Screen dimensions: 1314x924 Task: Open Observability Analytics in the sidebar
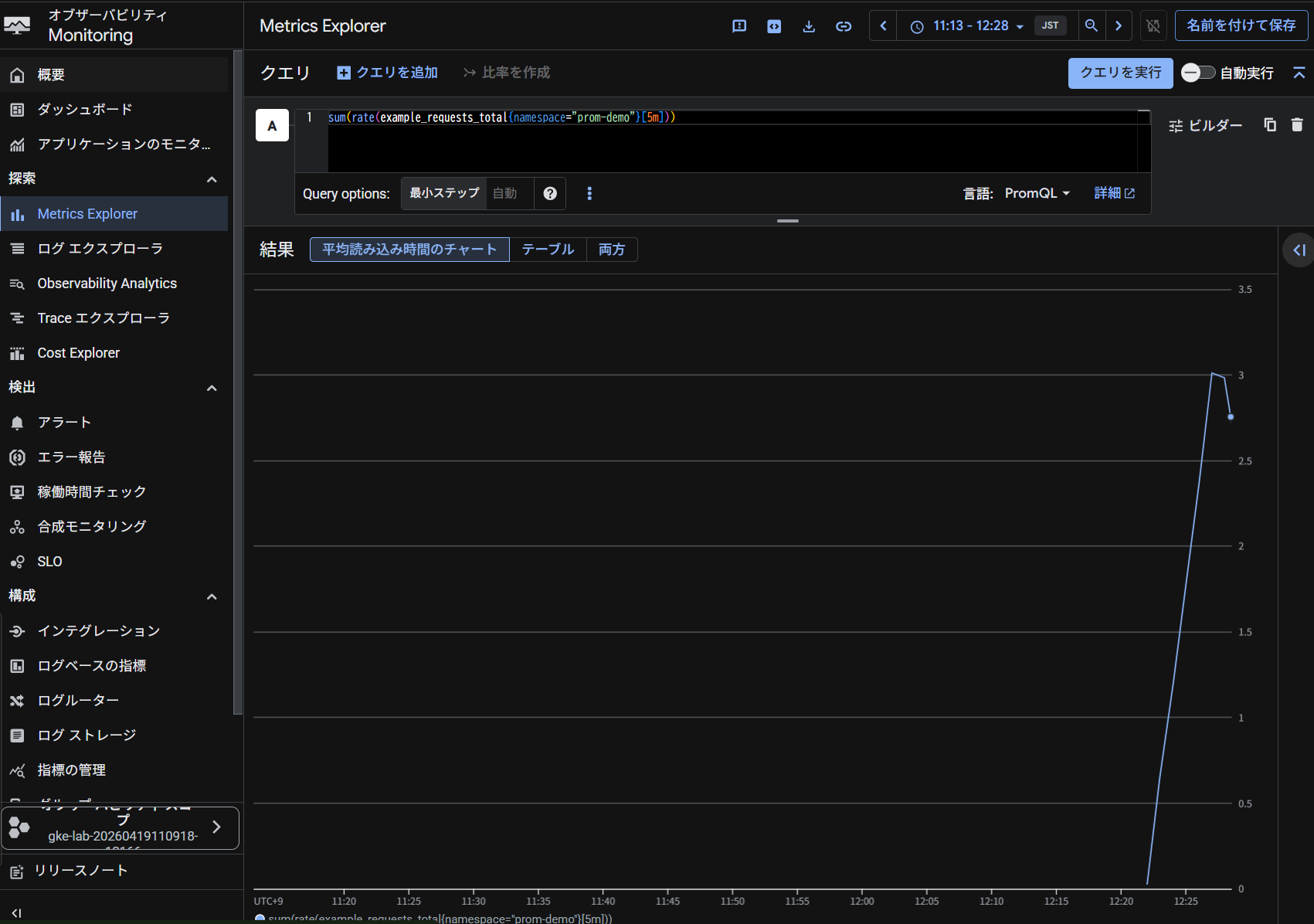click(114, 284)
